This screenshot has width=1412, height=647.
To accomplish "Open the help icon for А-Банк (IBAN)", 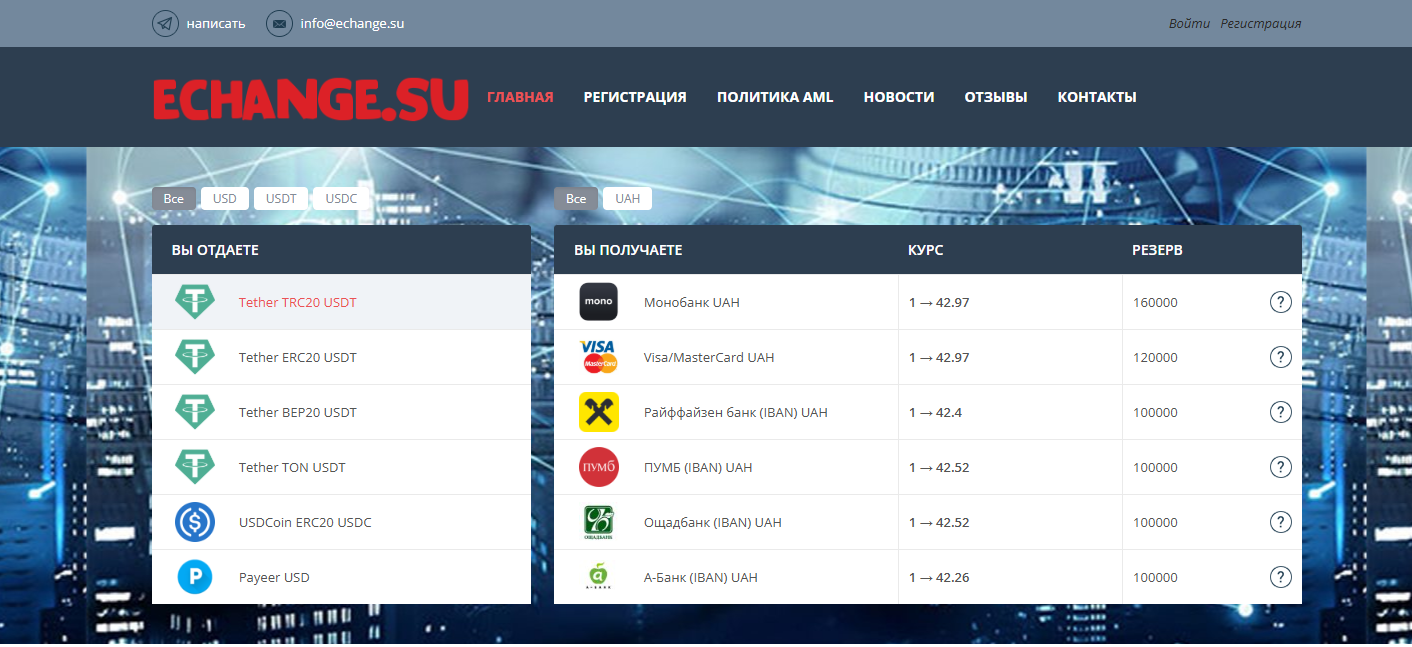I will 1281,577.
